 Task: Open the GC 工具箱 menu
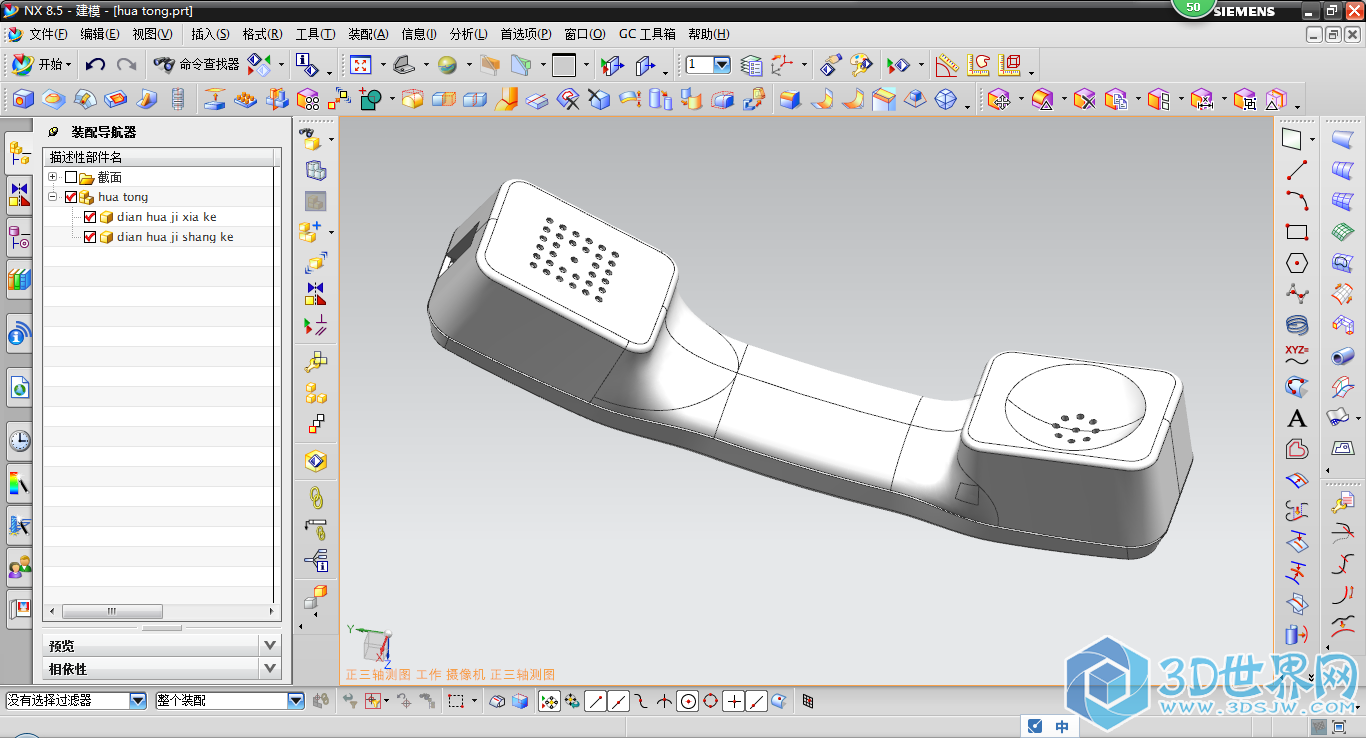point(647,34)
